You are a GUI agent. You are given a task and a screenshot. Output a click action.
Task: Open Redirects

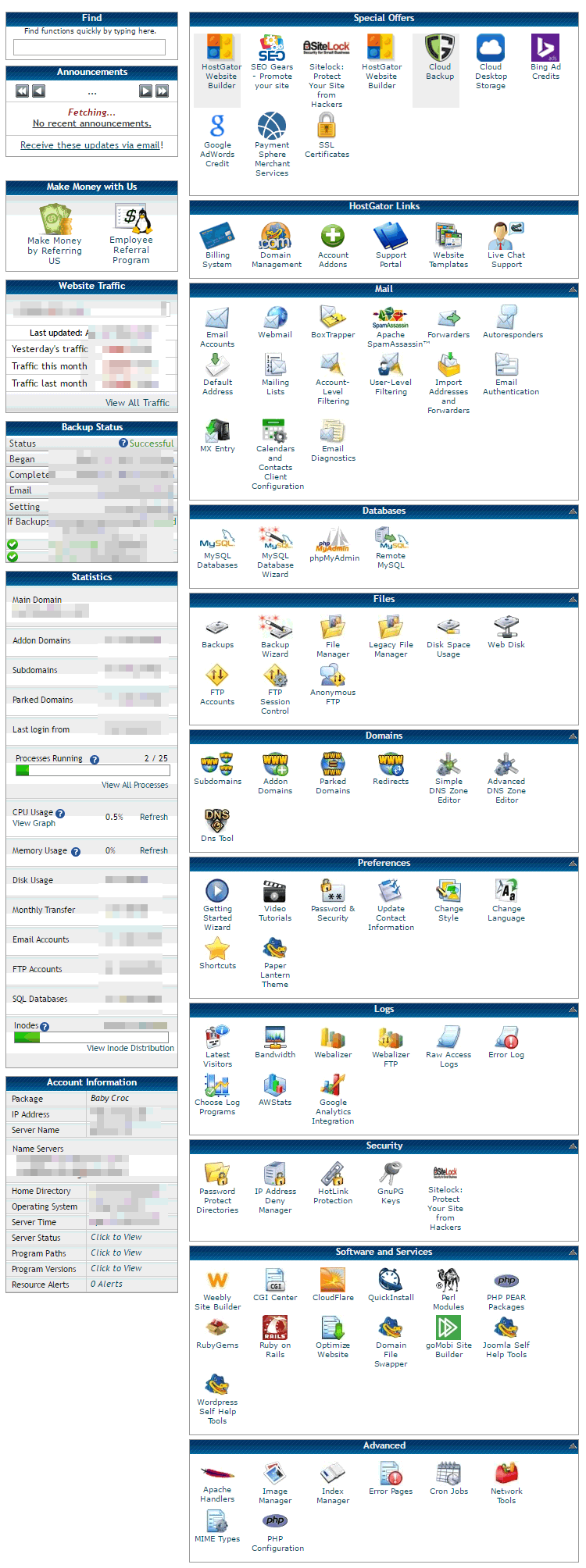[x=391, y=768]
